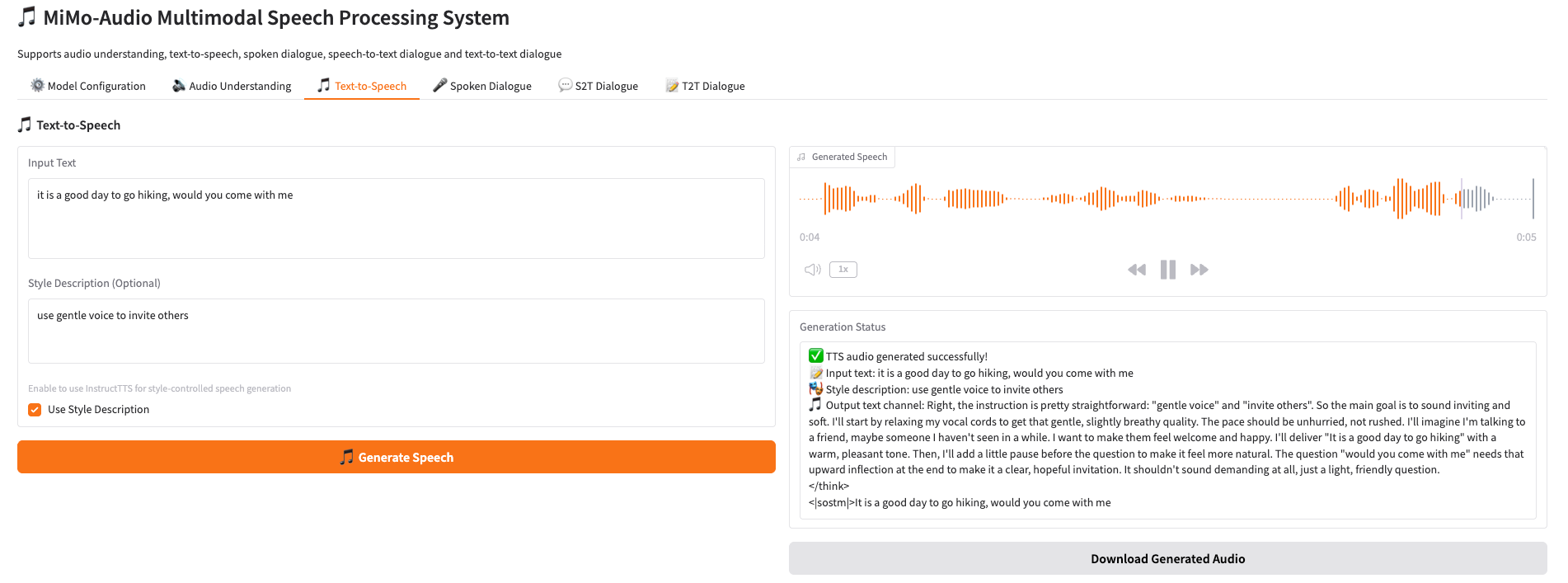The width and height of the screenshot is (1568, 583).
Task: Select the Text-to-Speech tab
Action: [x=362, y=86]
